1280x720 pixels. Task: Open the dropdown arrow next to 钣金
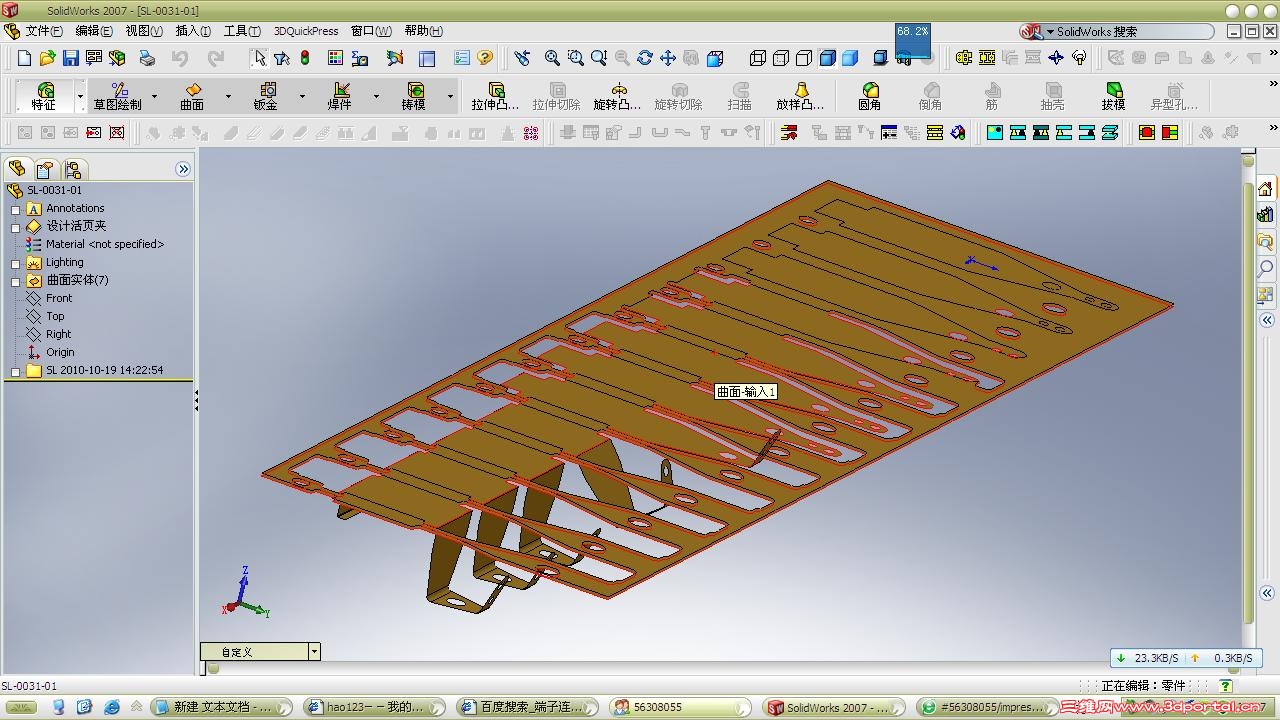pyautogui.click(x=302, y=96)
